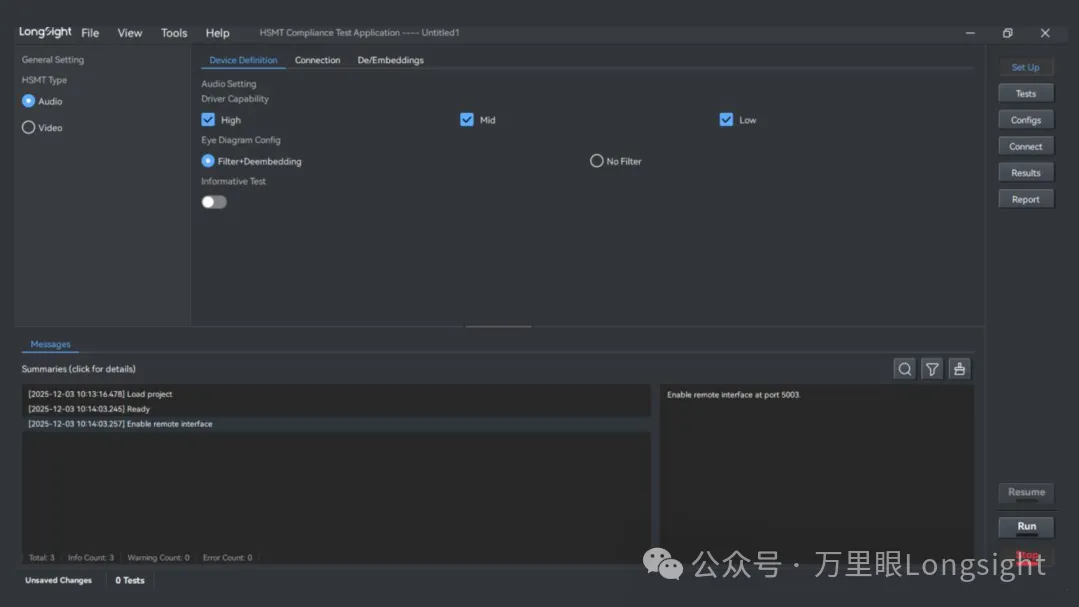The width and height of the screenshot is (1079, 607).
Task: Open the message filter funnel icon
Action: coord(932,369)
